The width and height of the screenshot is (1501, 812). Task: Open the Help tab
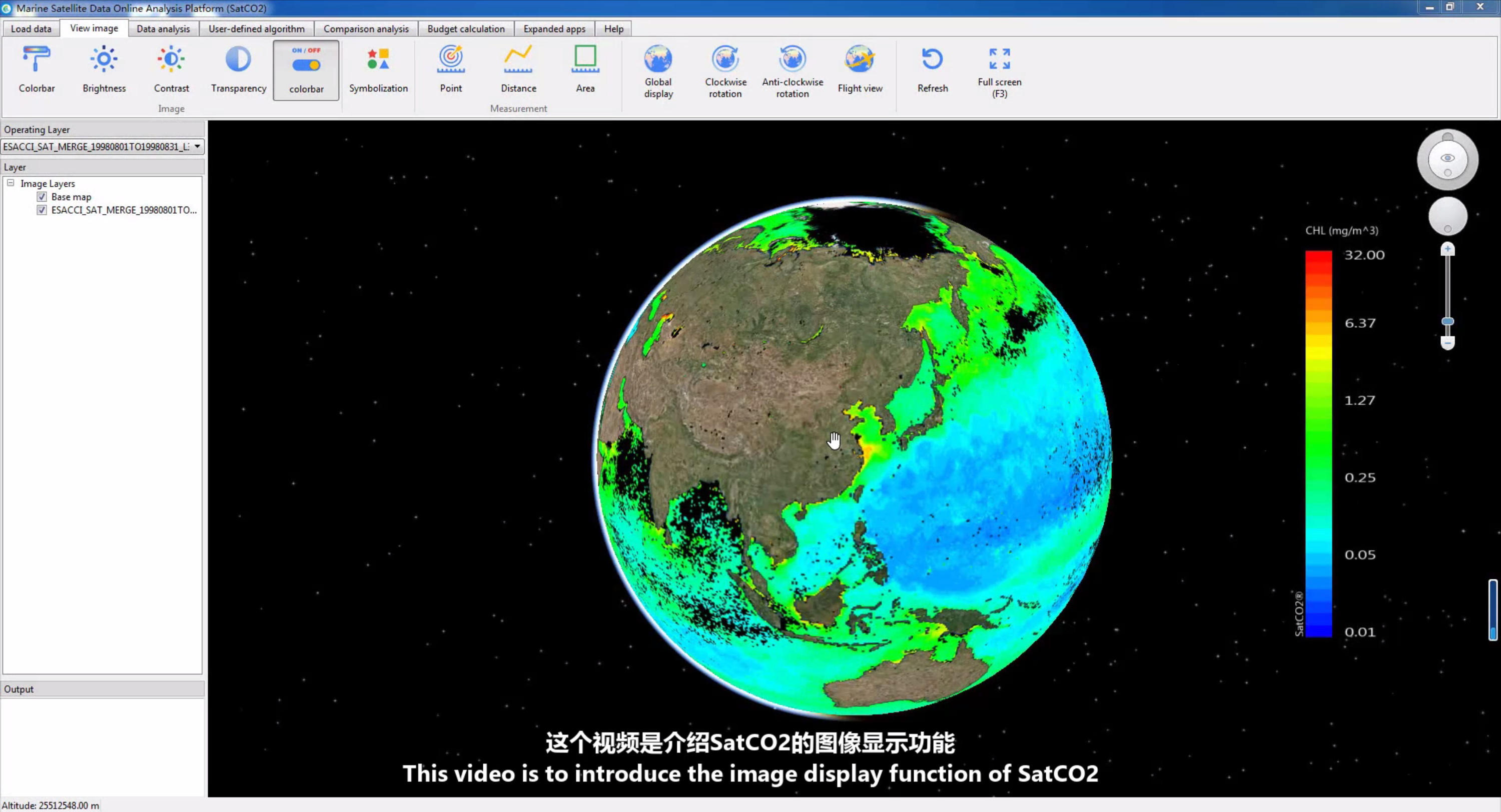tap(613, 29)
